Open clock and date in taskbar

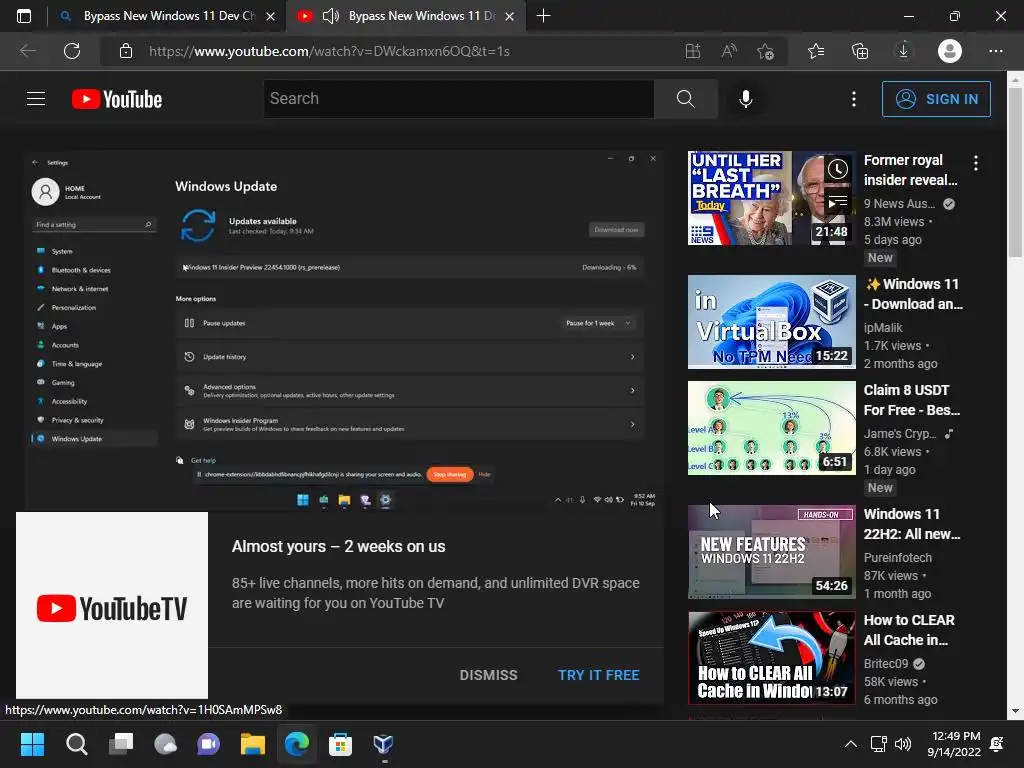(954, 744)
